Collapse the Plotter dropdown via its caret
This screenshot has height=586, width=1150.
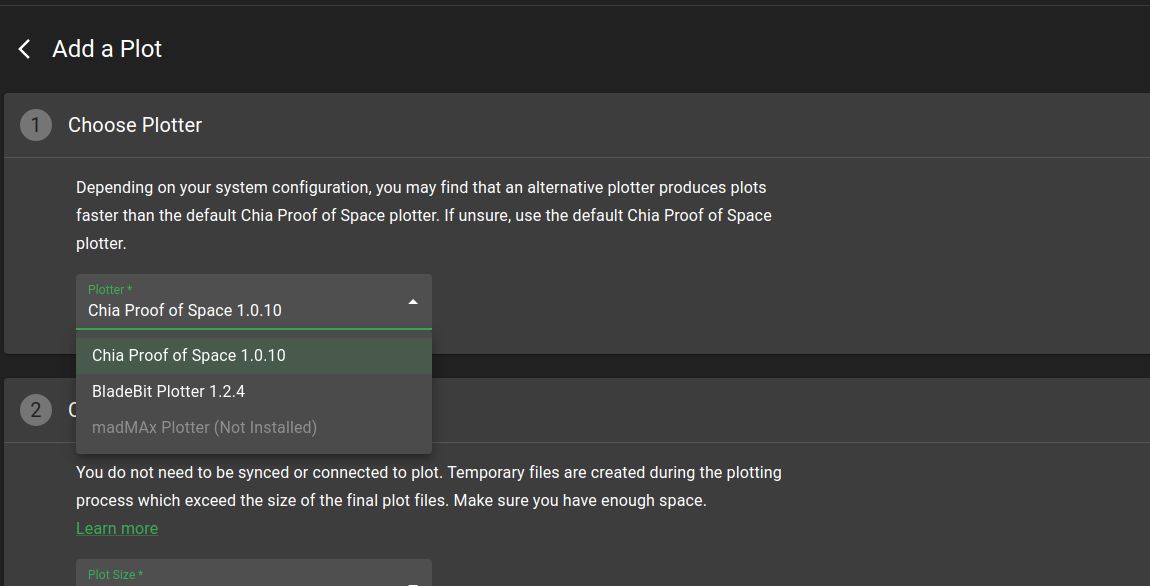[412, 302]
